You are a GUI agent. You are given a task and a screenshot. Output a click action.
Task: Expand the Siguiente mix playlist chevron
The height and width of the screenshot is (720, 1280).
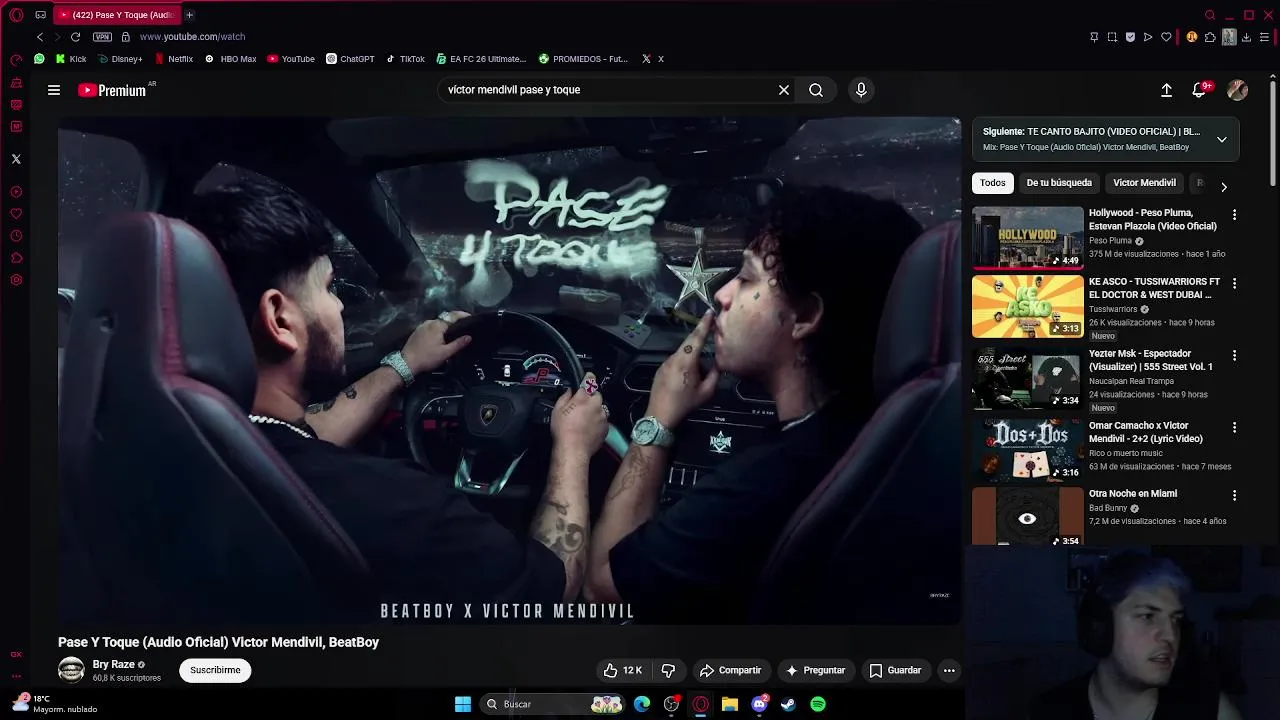[1222, 139]
